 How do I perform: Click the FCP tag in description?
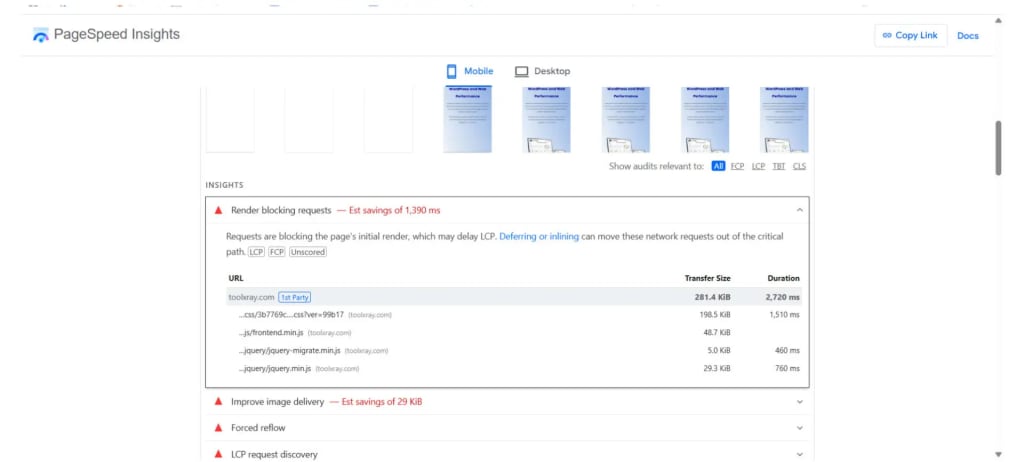(277, 252)
